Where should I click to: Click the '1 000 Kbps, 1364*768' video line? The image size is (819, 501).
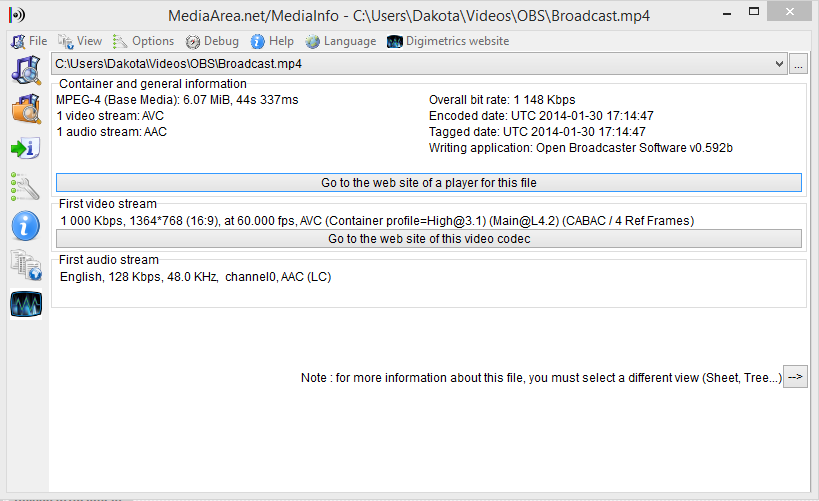tap(377, 221)
